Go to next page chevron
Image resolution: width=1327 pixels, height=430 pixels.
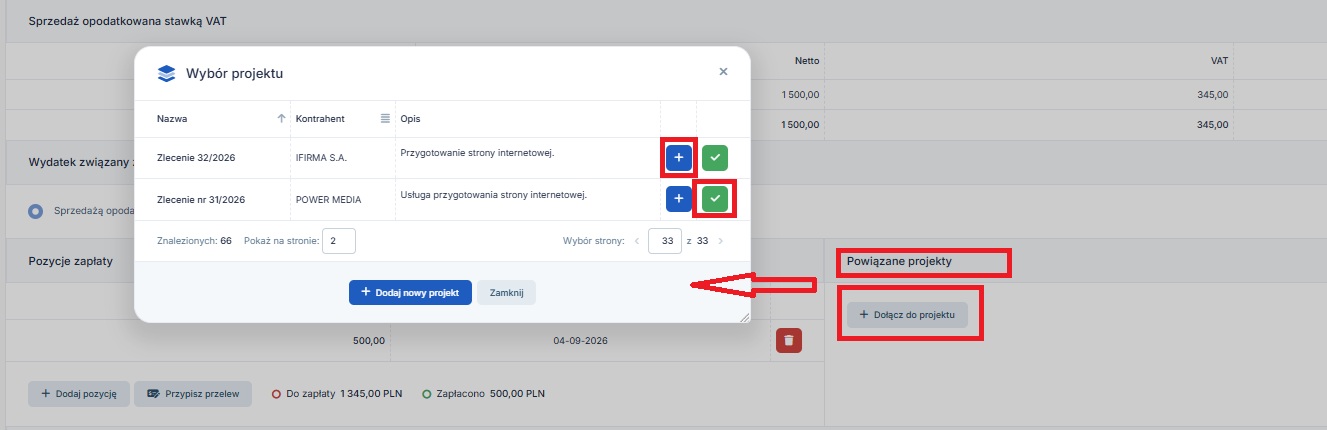pyautogui.click(x=720, y=241)
